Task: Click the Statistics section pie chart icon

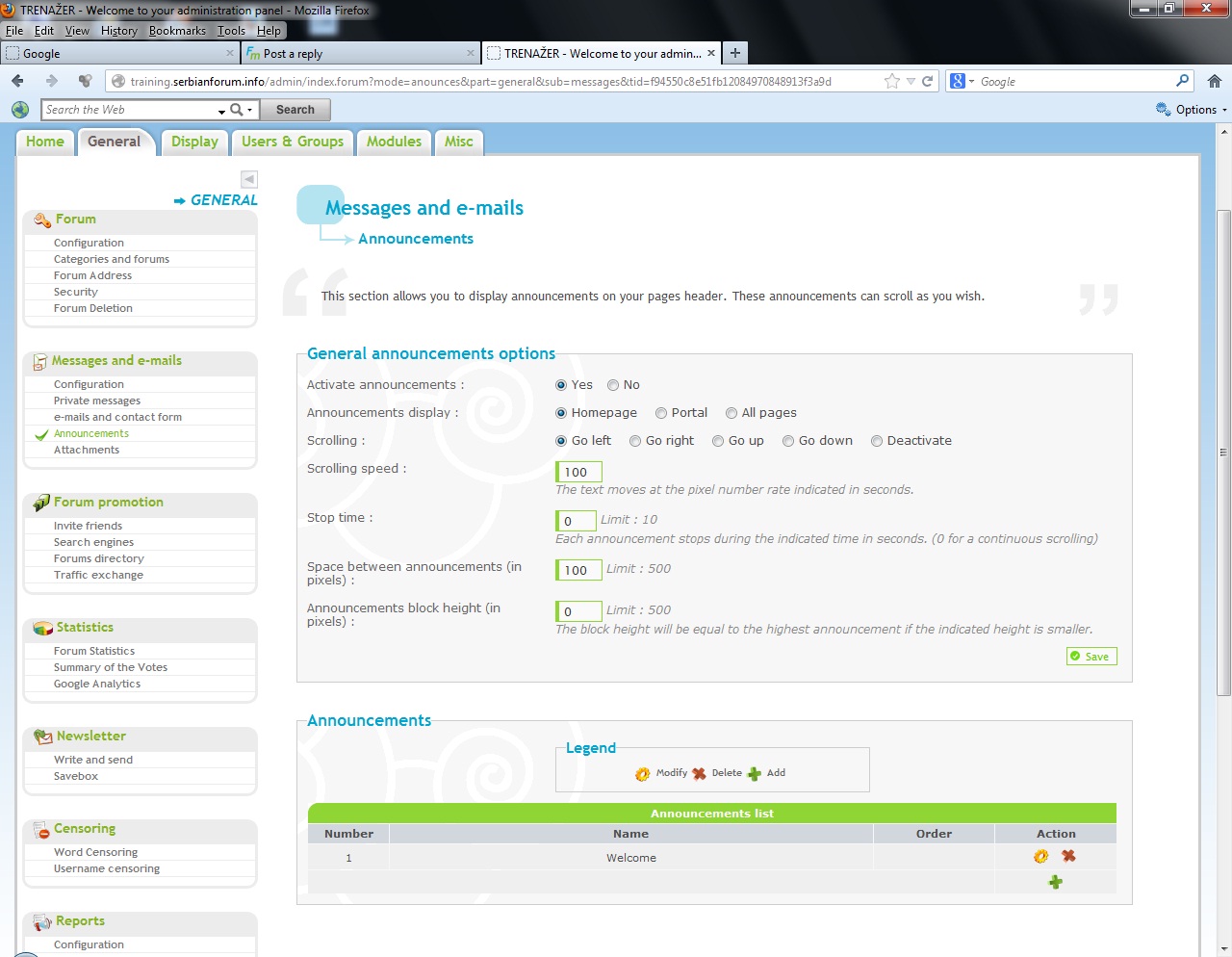Action: point(42,628)
